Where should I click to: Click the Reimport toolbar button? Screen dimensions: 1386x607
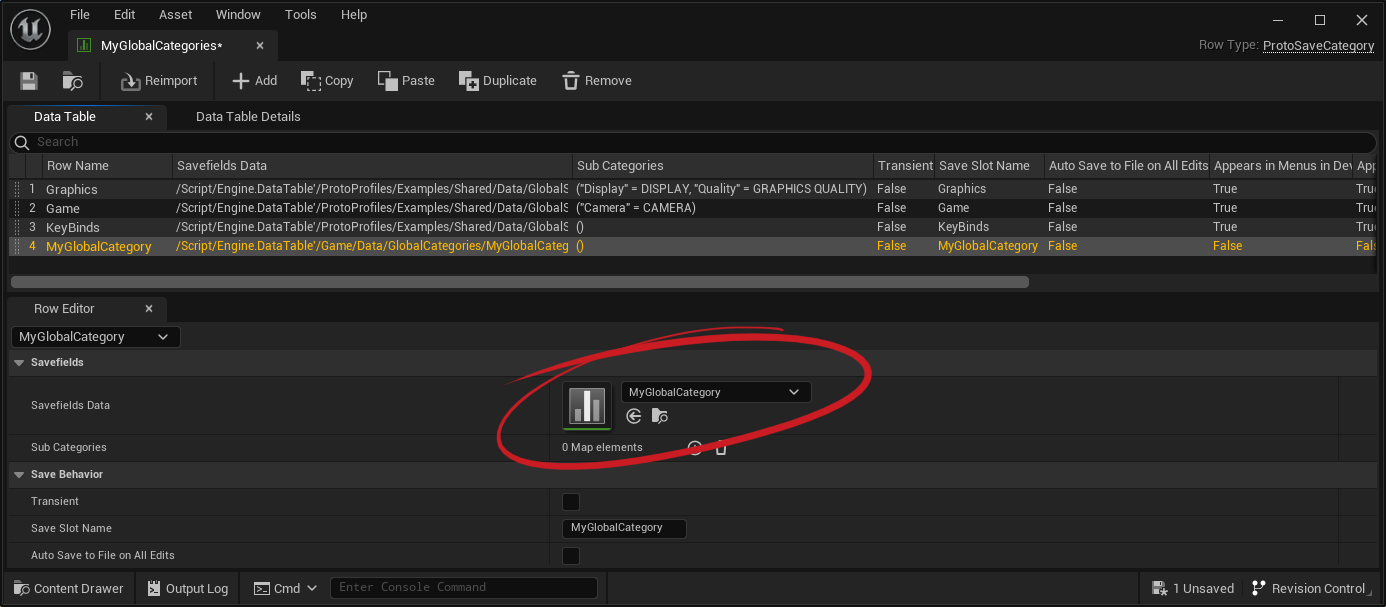point(159,81)
